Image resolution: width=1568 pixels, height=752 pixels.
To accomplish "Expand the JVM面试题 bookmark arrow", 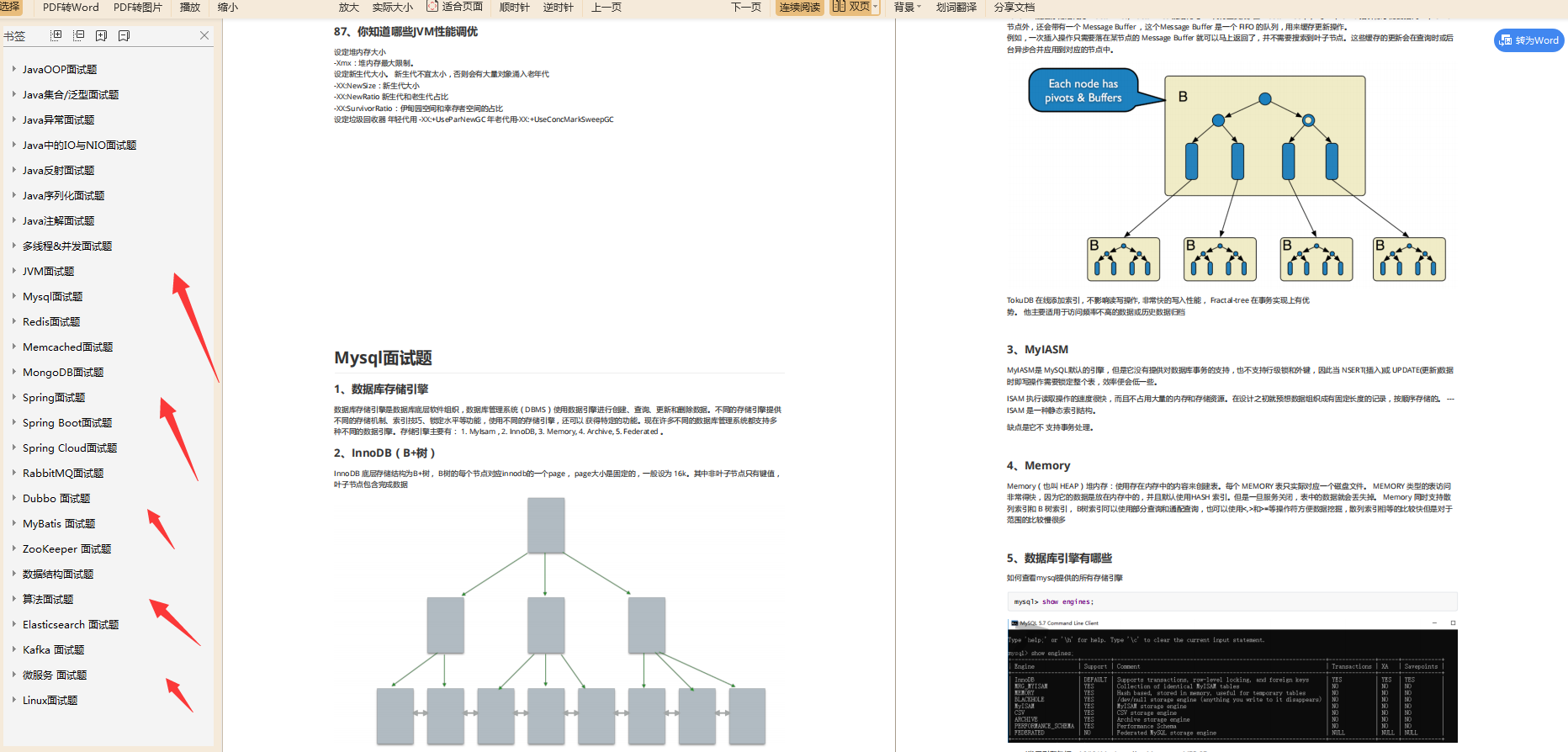I will pyautogui.click(x=14, y=271).
